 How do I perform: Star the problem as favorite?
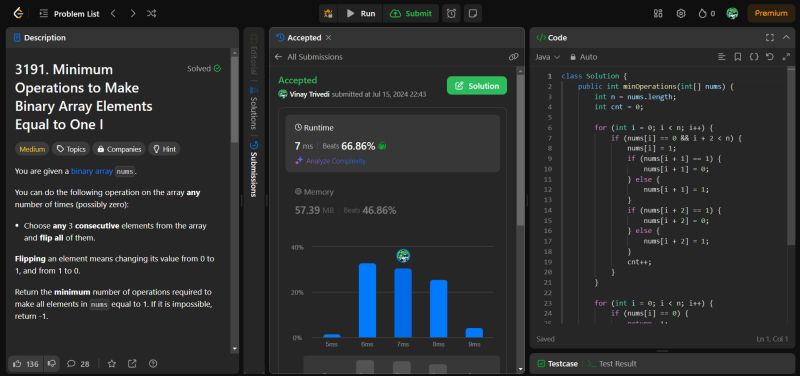point(112,364)
